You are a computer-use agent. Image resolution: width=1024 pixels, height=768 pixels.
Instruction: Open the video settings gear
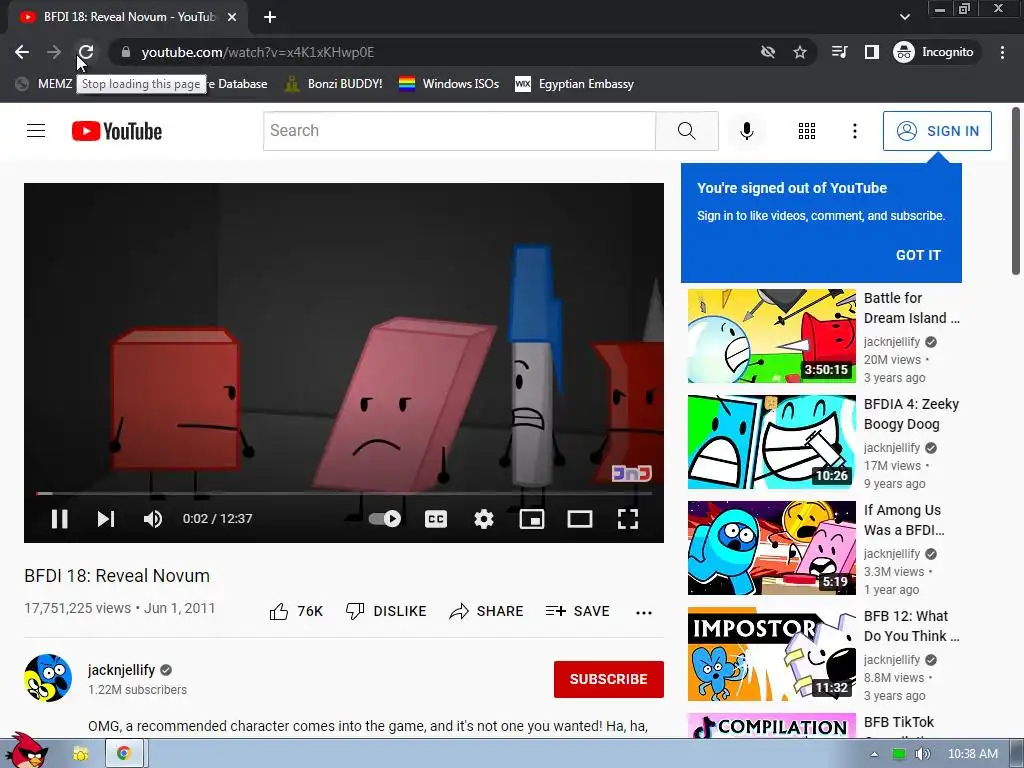484,519
